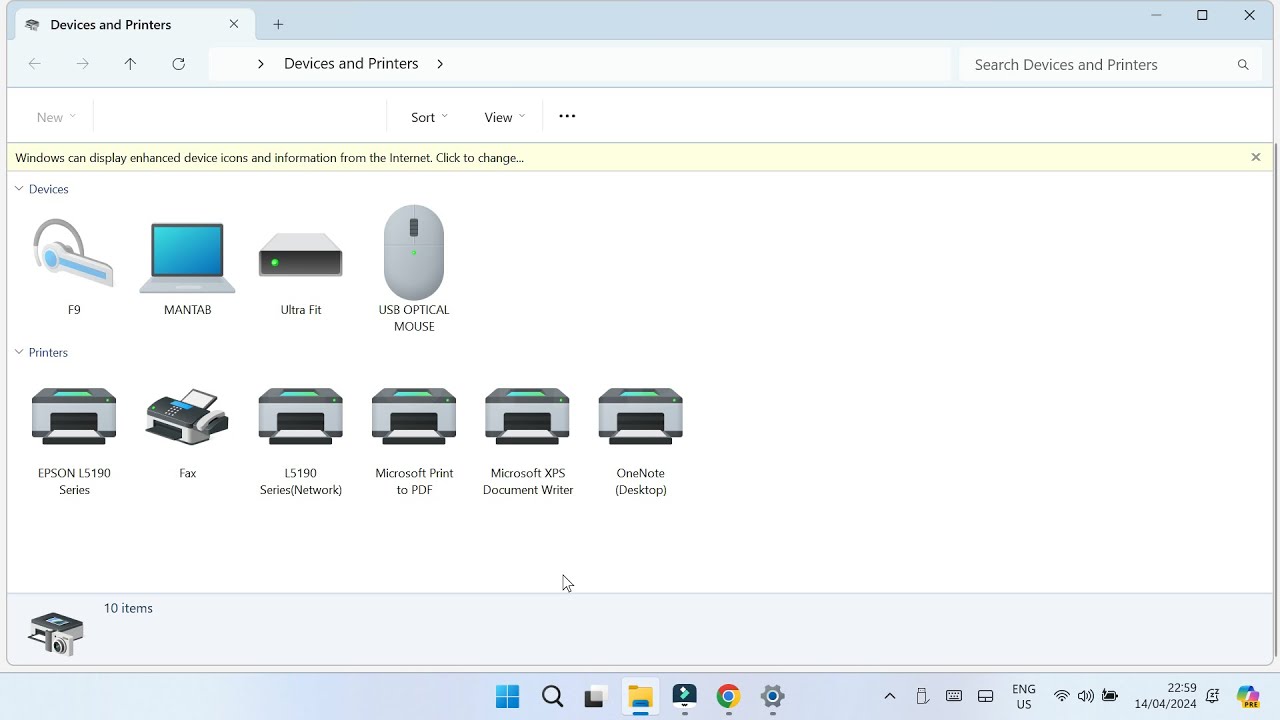
Task: Add a new Explorer tab
Action: pyautogui.click(x=278, y=24)
